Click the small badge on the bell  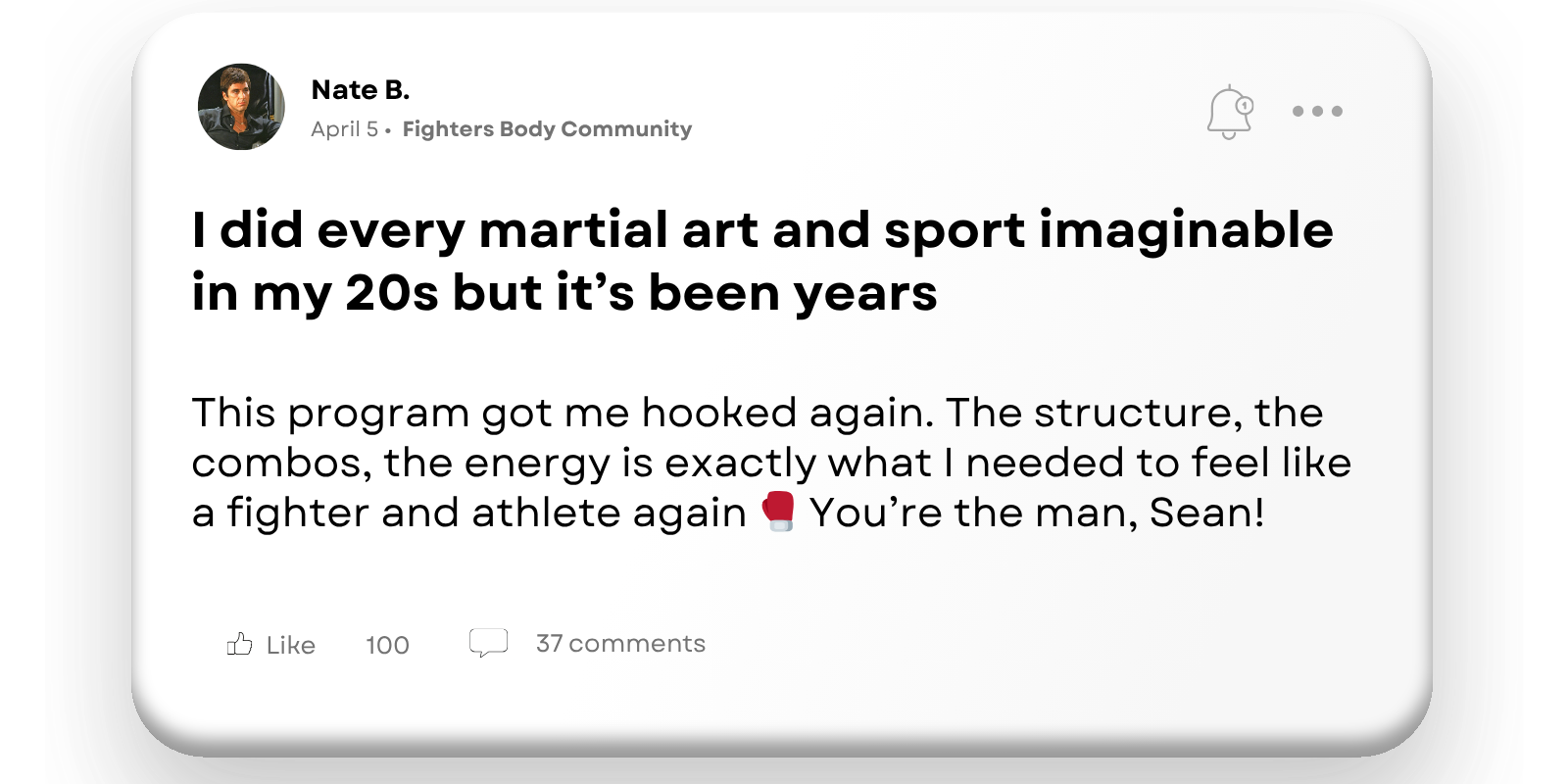click(1245, 104)
